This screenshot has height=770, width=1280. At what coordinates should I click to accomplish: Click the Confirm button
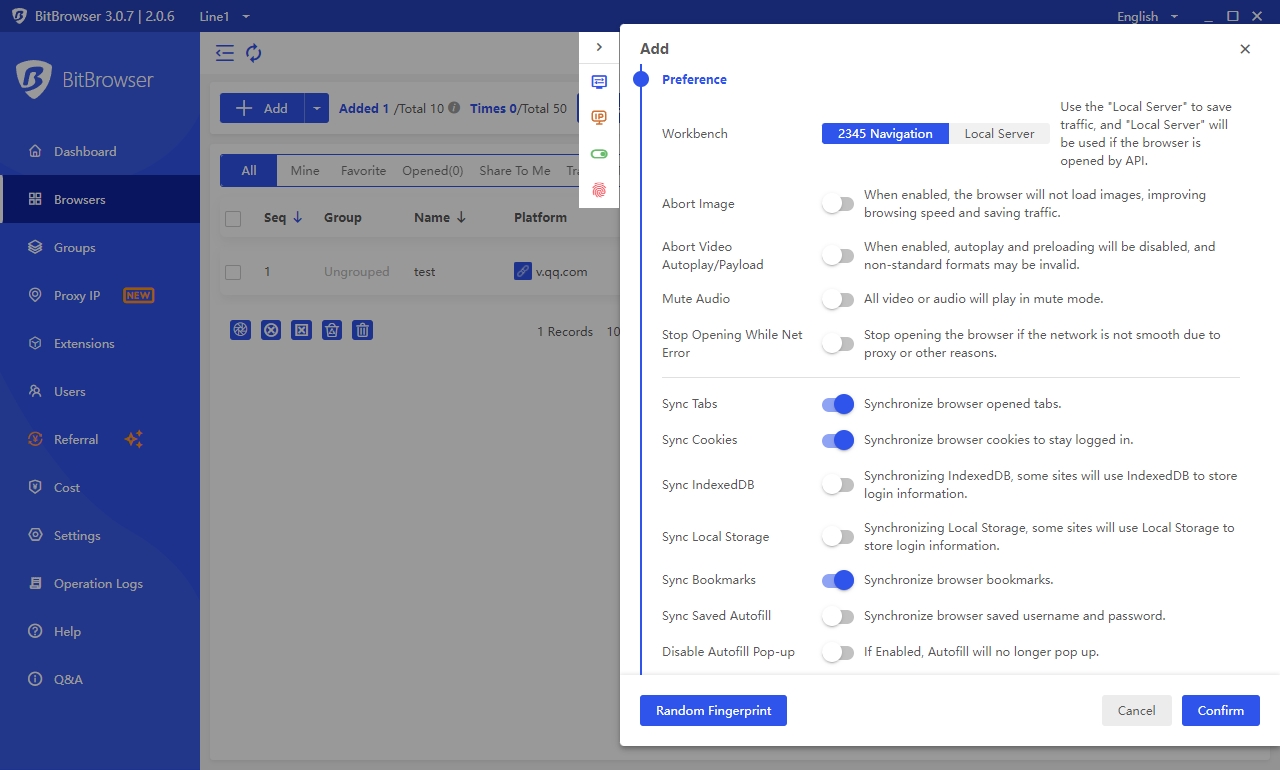click(1221, 710)
